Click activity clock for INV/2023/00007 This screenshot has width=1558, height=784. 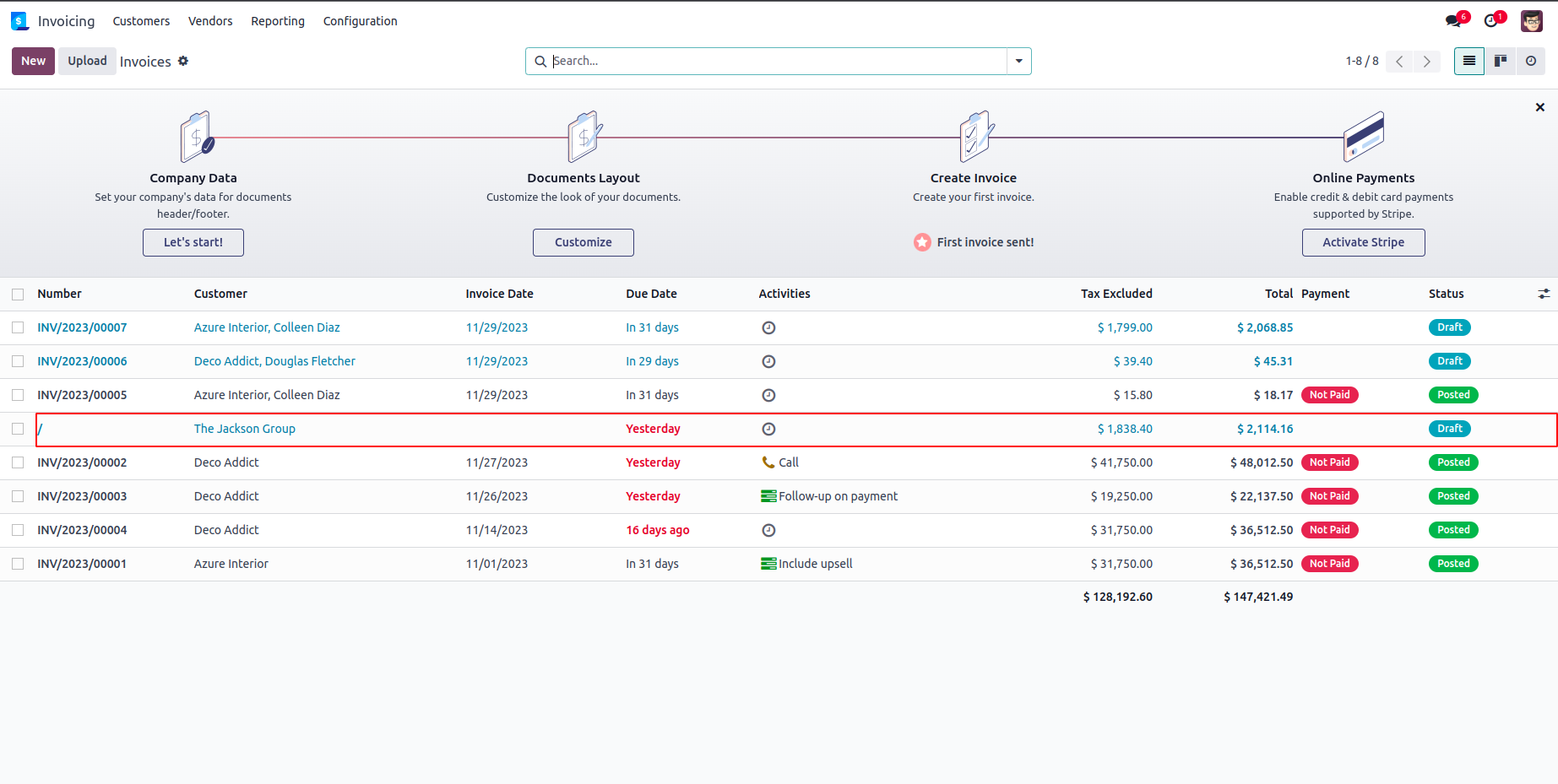(x=768, y=327)
